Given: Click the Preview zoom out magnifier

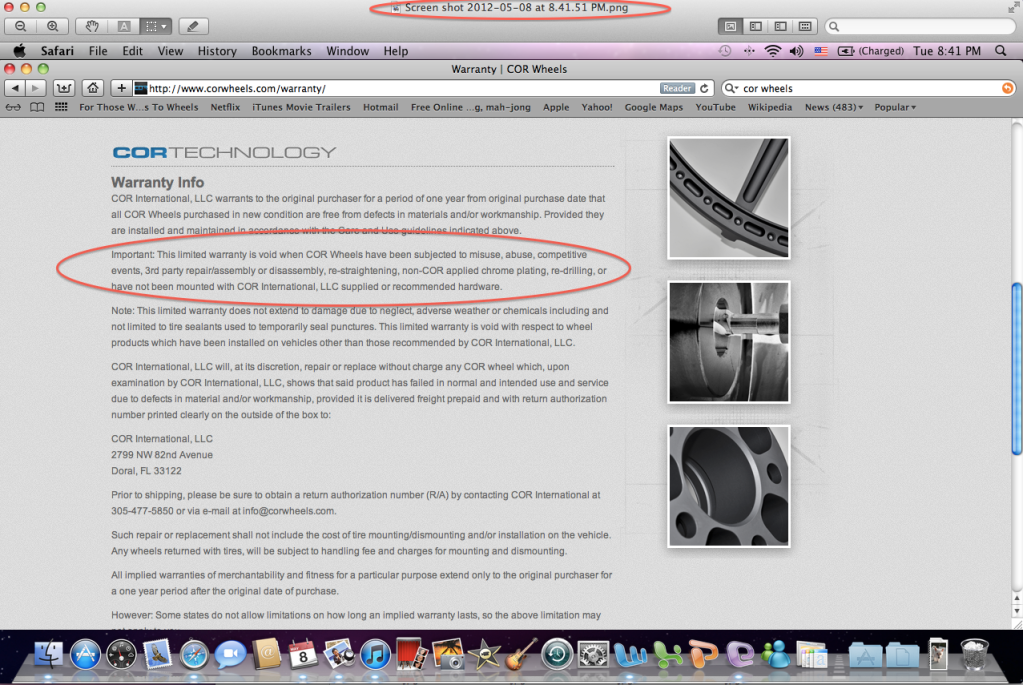Looking at the screenshot, I should click(x=21, y=27).
